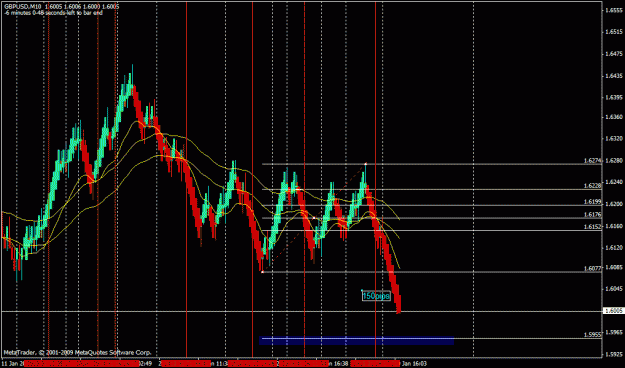Click the 1.6120 price scale value
Viewport: 625px width, 368px height.
614,248
